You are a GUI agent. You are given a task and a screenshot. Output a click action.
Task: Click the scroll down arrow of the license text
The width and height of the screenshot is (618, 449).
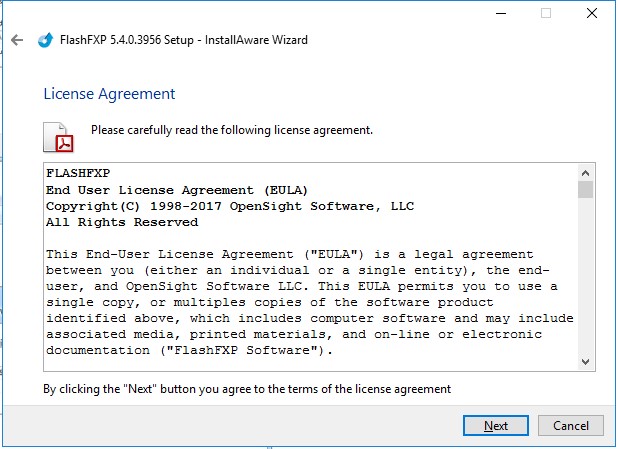click(x=586, y=361)
